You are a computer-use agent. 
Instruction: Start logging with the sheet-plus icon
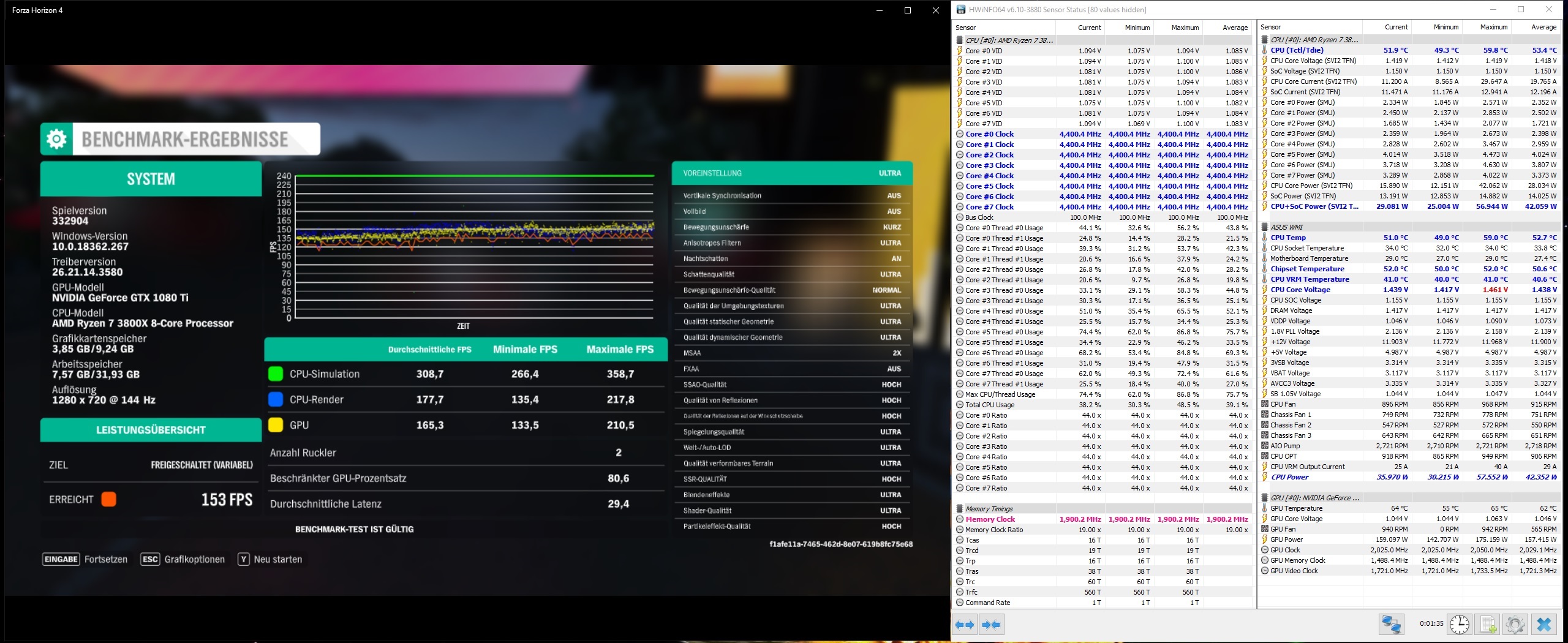pyautogui.click(x=1487, y=624)
